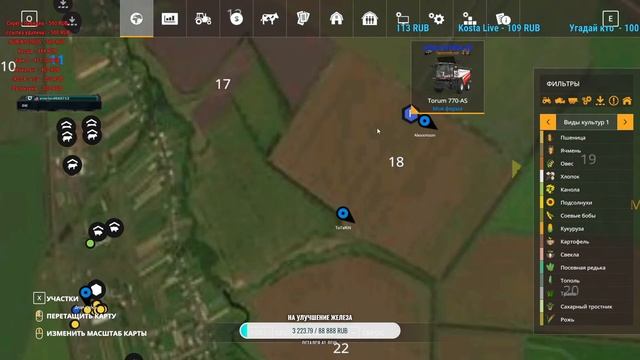
Task: Open the contracts cards tab
Action: pyautogui.click(x=303, y=19)
